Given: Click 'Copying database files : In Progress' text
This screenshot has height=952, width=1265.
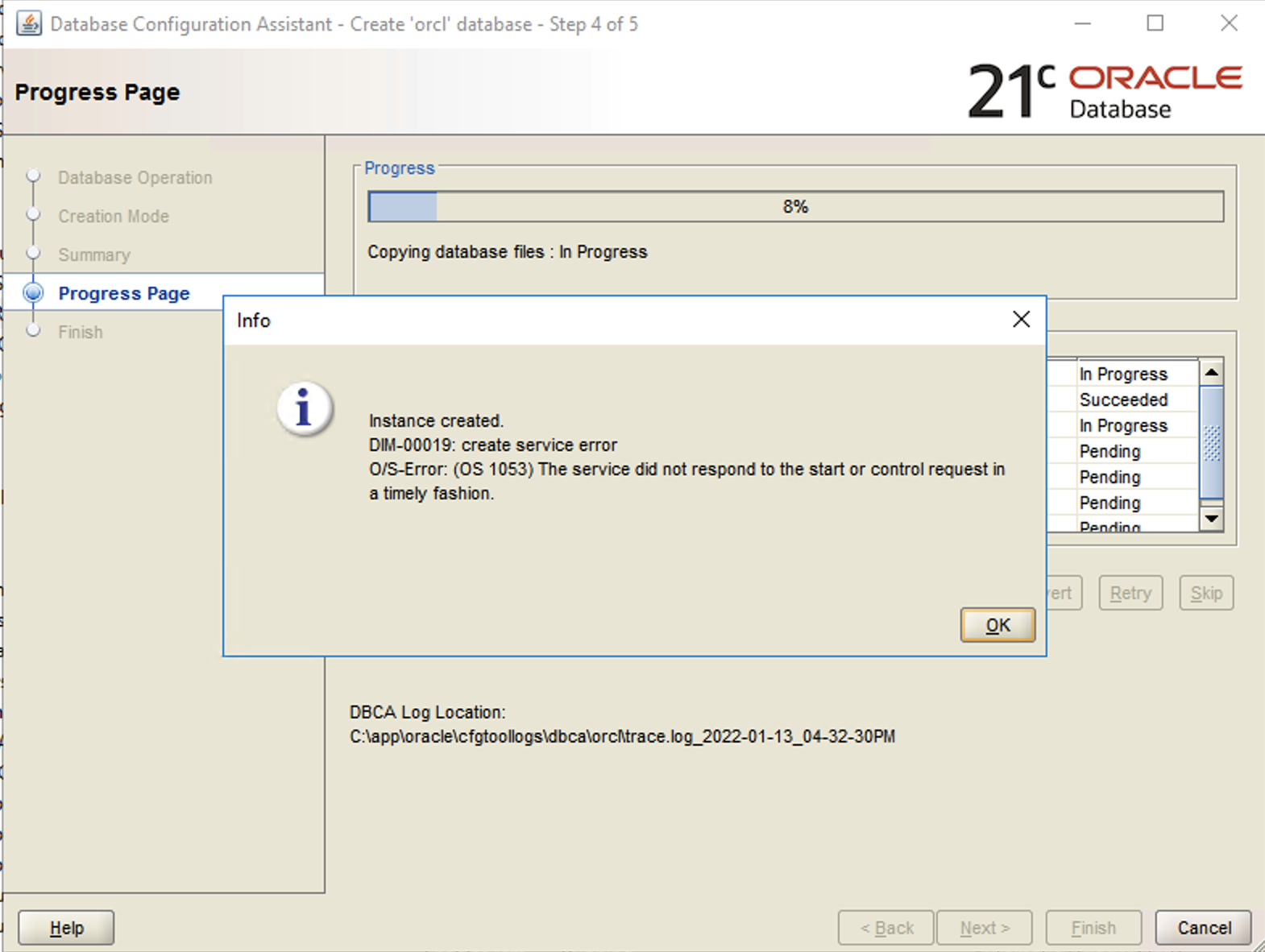Looking at the screenshot, I should tap(508, 251).
